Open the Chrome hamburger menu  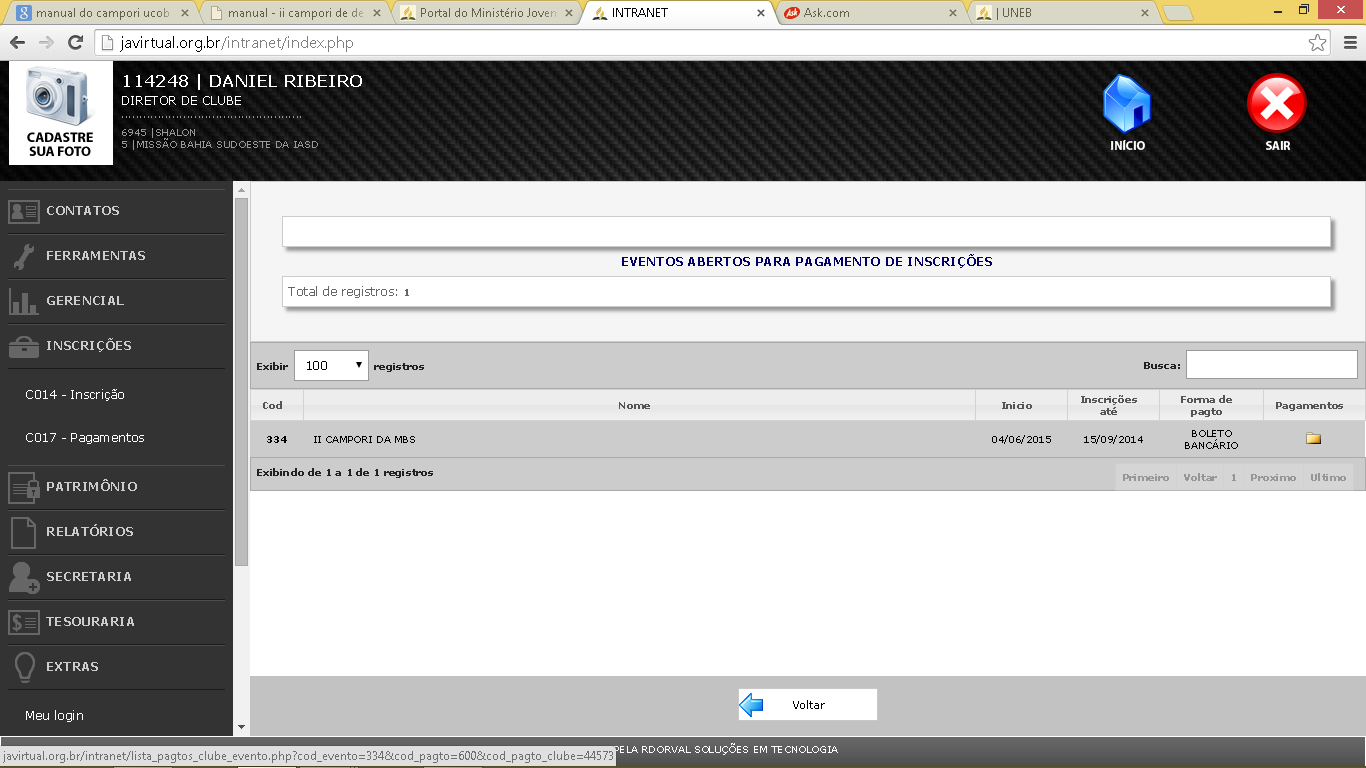(x=1349, y=43)
